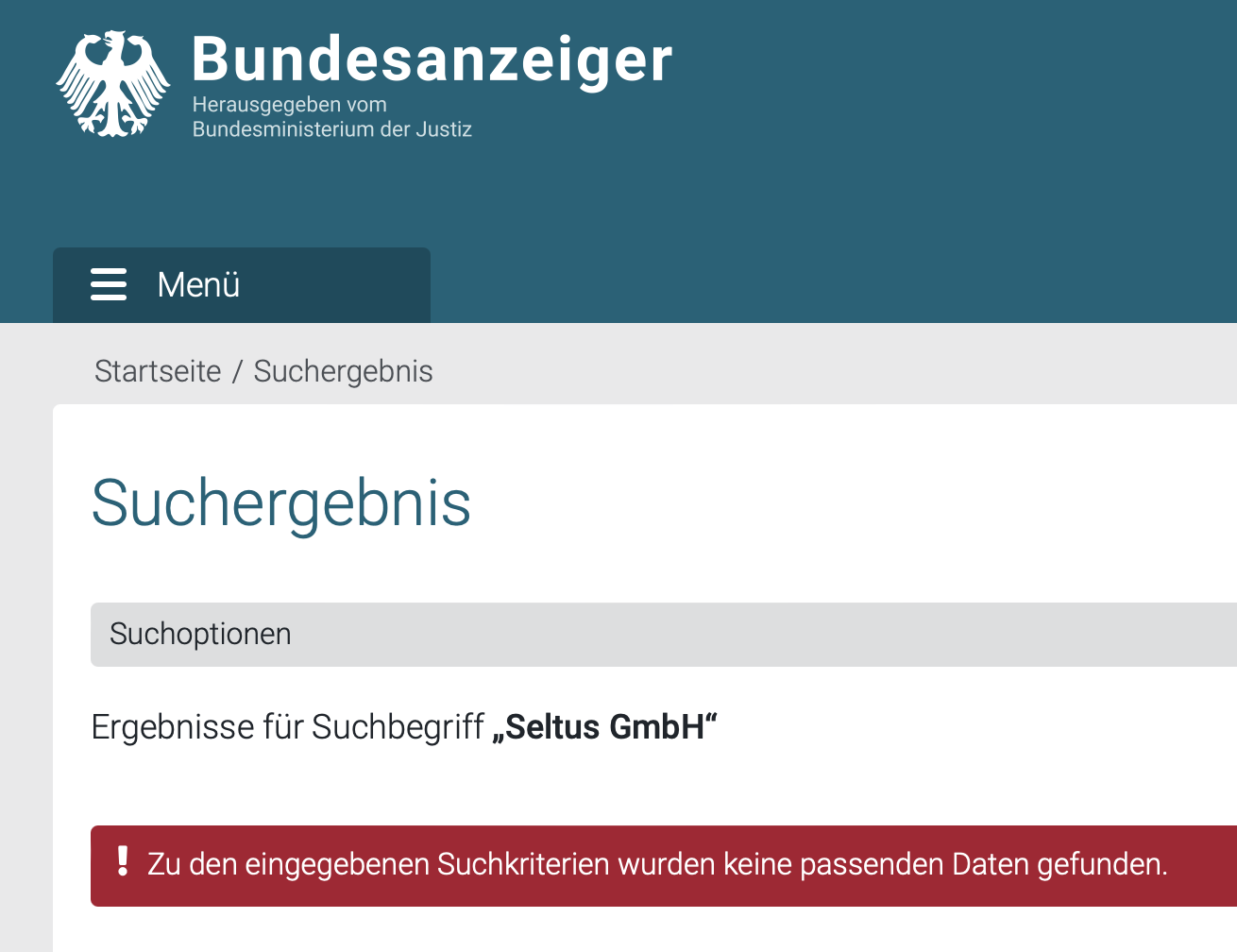Click the federal eagle logo

click(113, 84)
